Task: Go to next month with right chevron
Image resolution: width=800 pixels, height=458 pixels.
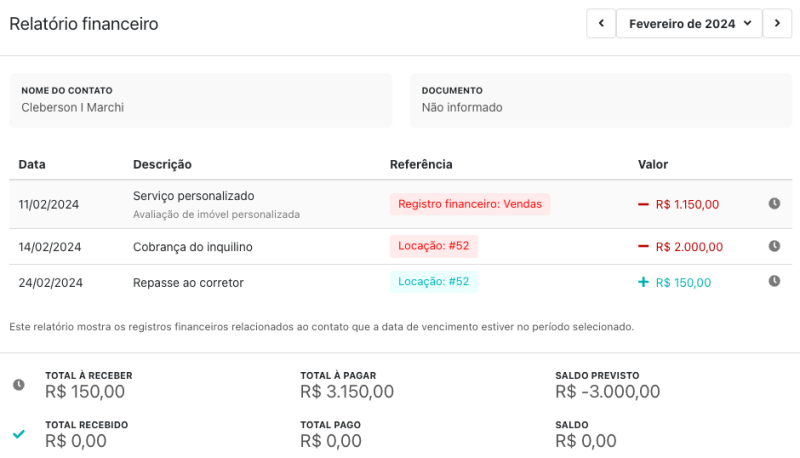Action: tap(777, 24)
